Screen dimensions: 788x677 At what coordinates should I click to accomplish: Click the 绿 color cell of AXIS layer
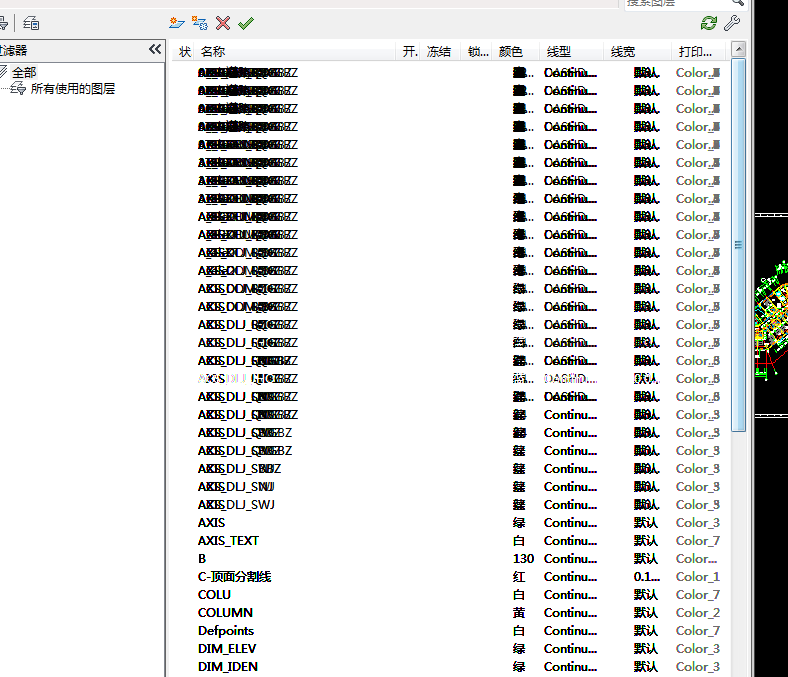[x=519, y=523]
